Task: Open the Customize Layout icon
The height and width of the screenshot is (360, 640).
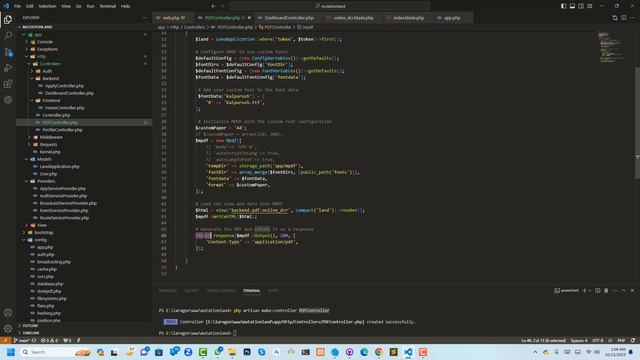Action: click(590, 6)
